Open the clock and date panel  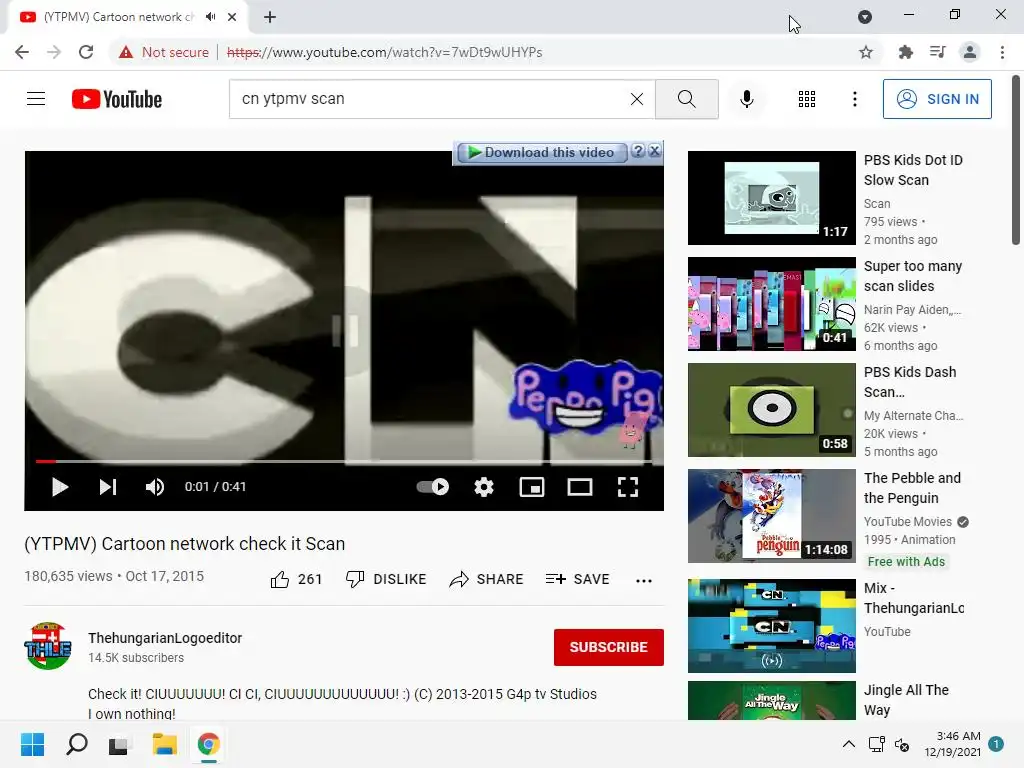952,744
